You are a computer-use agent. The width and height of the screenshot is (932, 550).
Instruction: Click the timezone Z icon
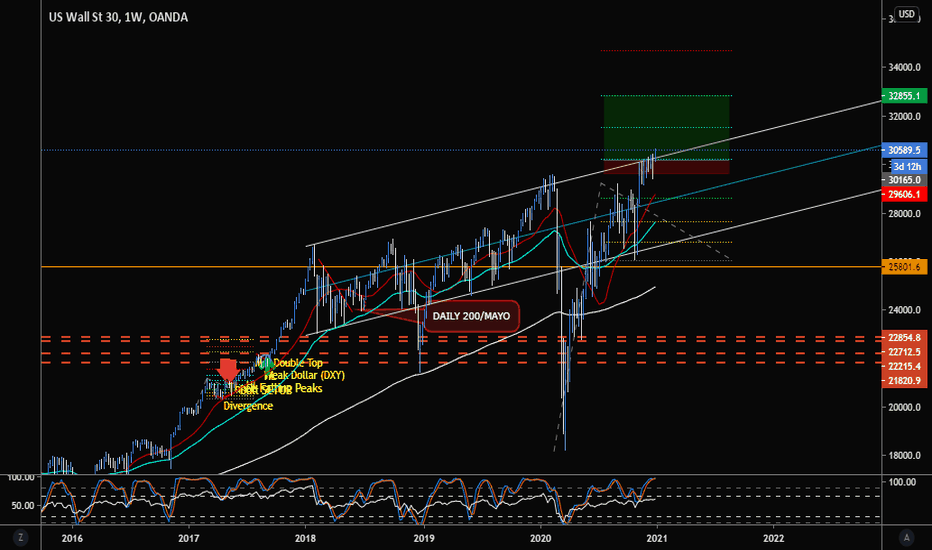coord(21,538)
